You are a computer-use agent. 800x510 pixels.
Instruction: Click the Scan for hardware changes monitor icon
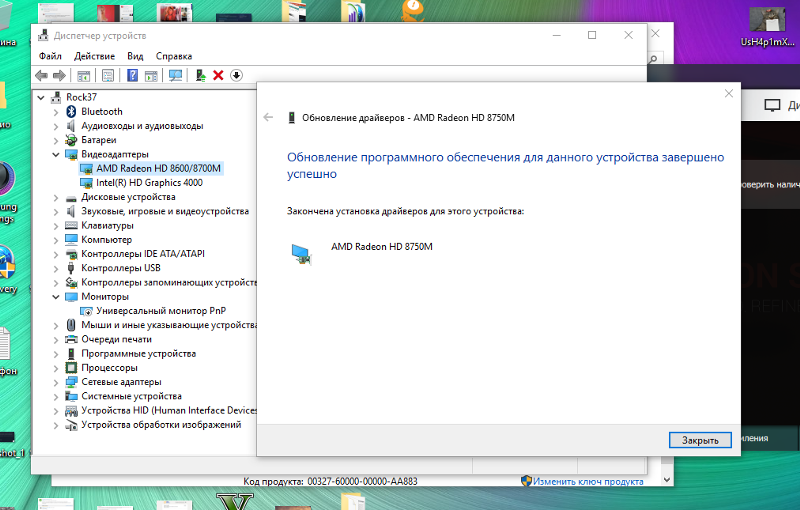[x=175, y=76]
